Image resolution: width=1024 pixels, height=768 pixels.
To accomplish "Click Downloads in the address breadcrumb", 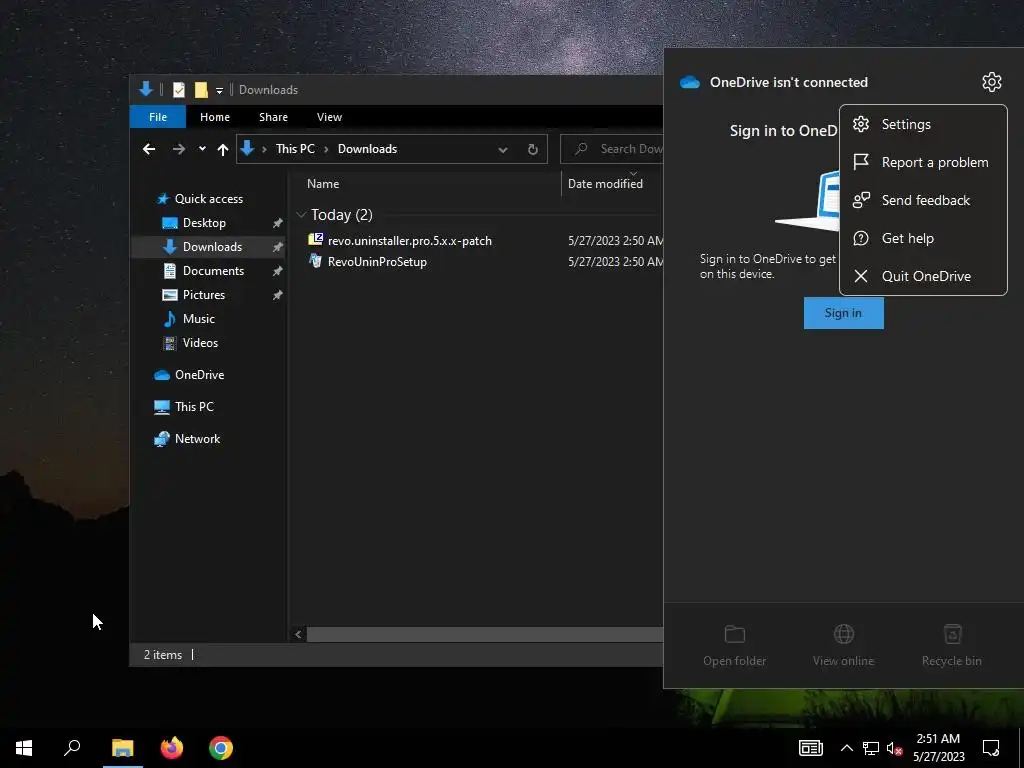I will tap(367, 149).
